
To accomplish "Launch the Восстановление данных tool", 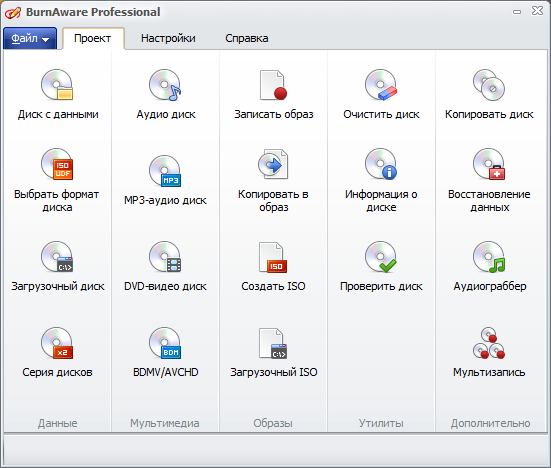I will pos(488,164).
